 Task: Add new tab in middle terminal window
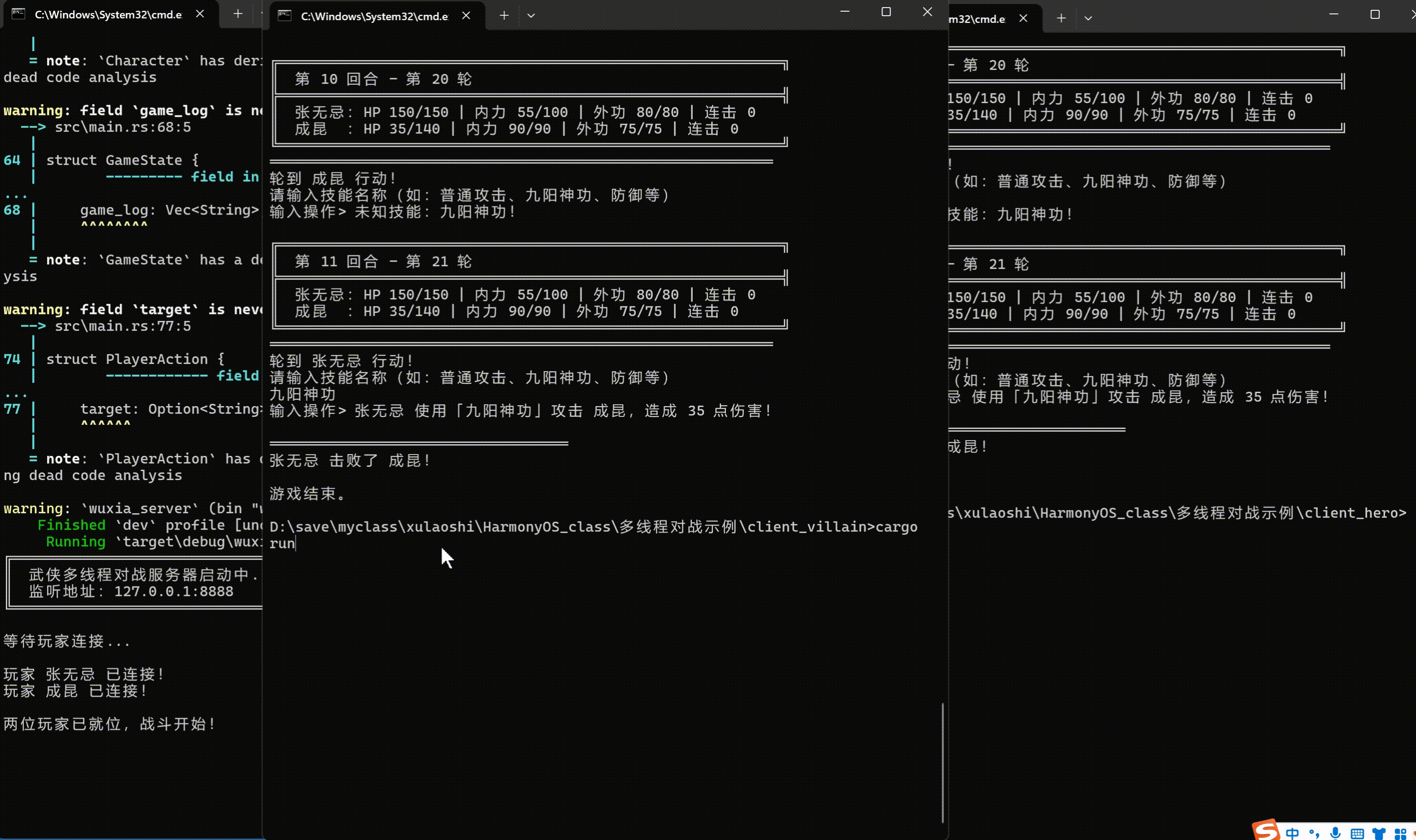[504, 16]
